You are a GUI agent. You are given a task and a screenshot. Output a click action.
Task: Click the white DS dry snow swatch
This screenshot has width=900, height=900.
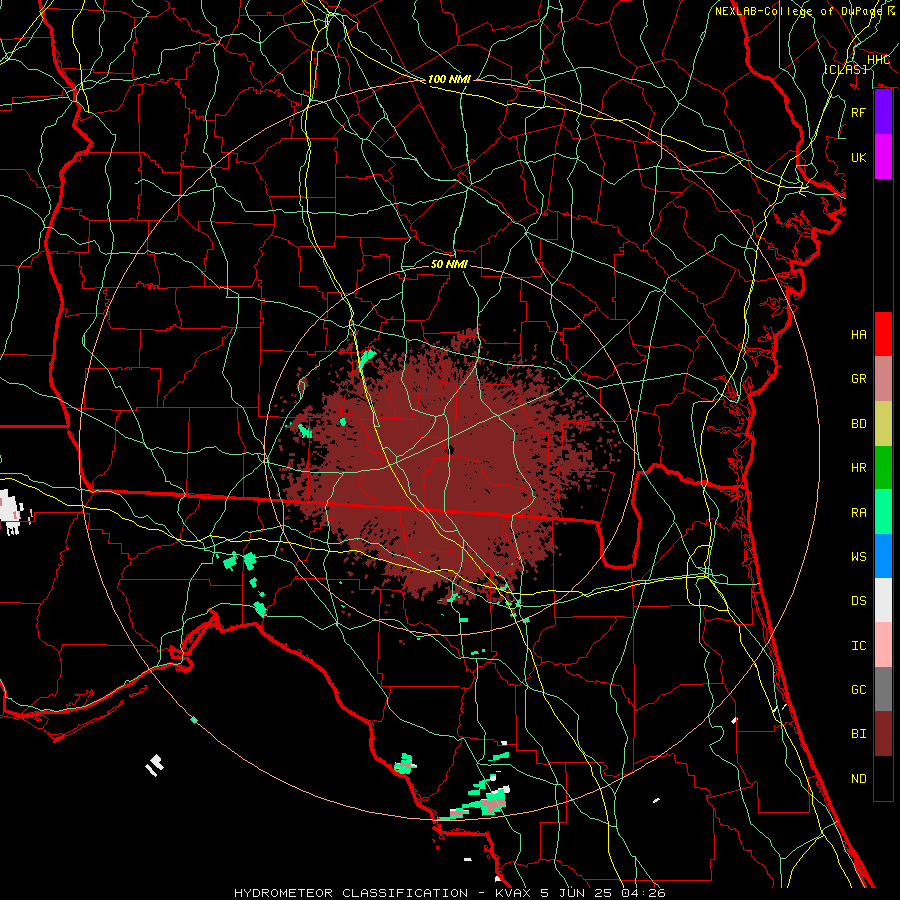pyautogui.click(x=883, y=600)
